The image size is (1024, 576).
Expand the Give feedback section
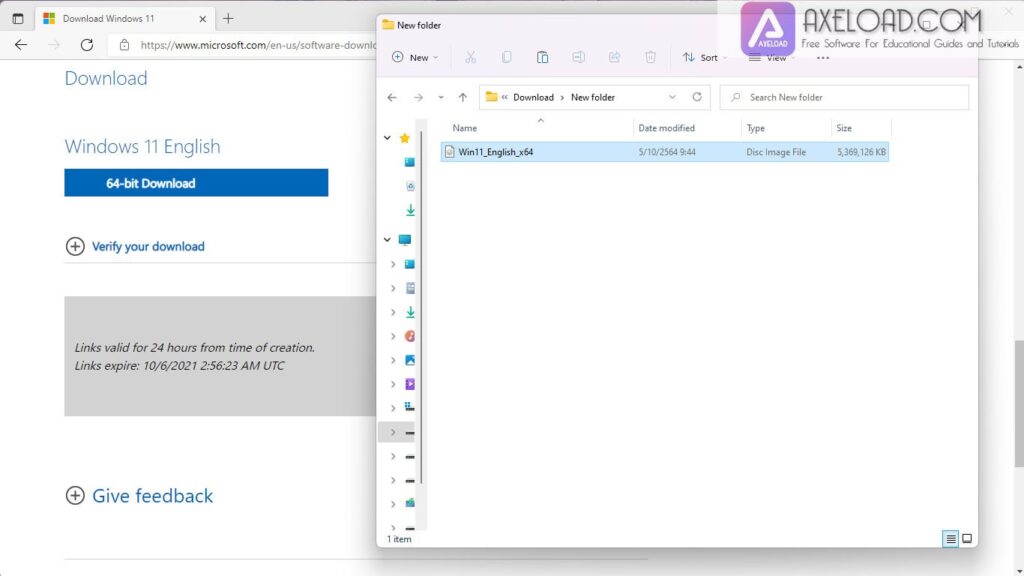(x=139, y=496)
